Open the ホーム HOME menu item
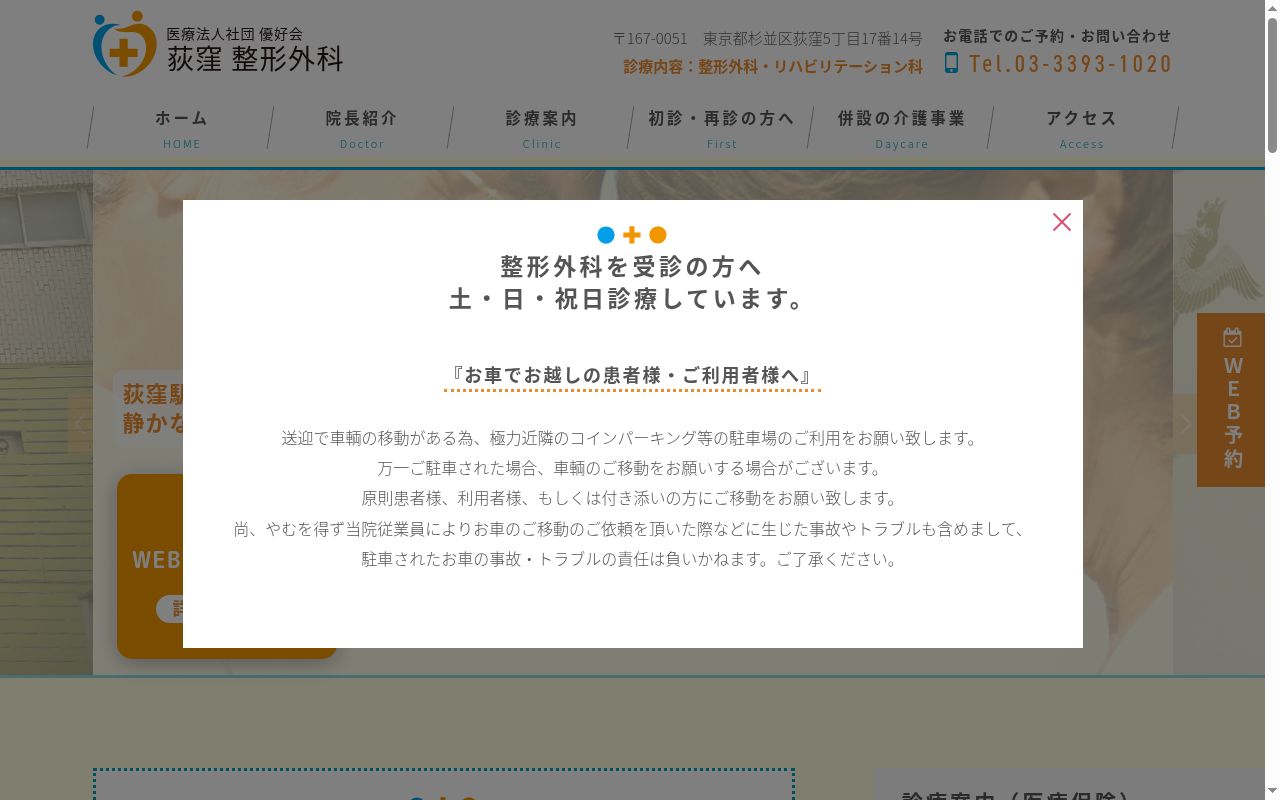This screenshot has width=1280, height=800. pyautogui.click(x=181, y=128)
